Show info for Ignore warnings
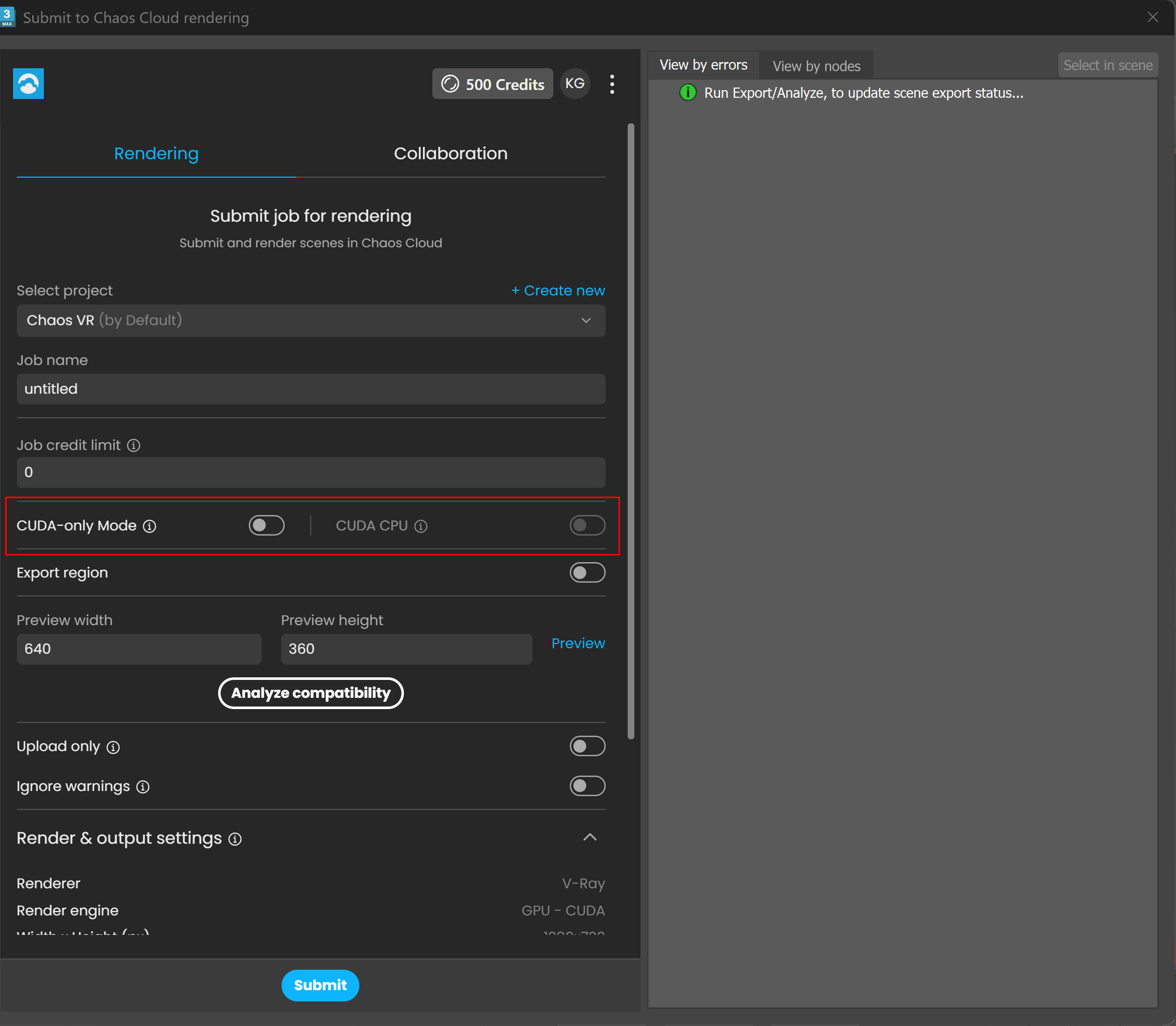 143,787
